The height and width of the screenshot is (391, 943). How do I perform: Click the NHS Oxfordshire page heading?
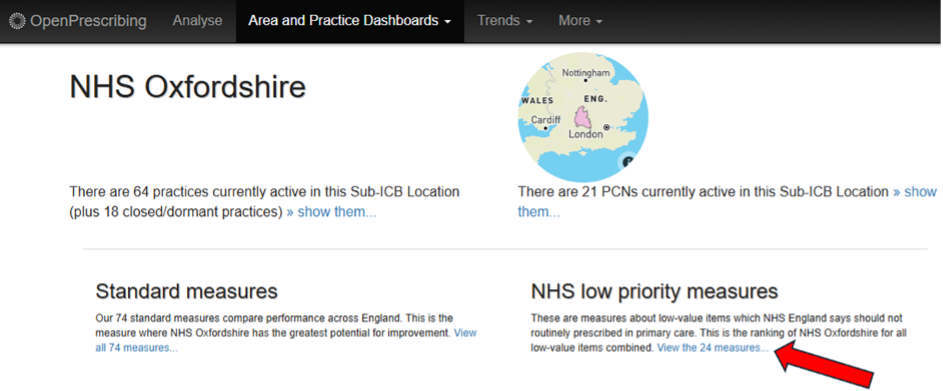[188, 87]
